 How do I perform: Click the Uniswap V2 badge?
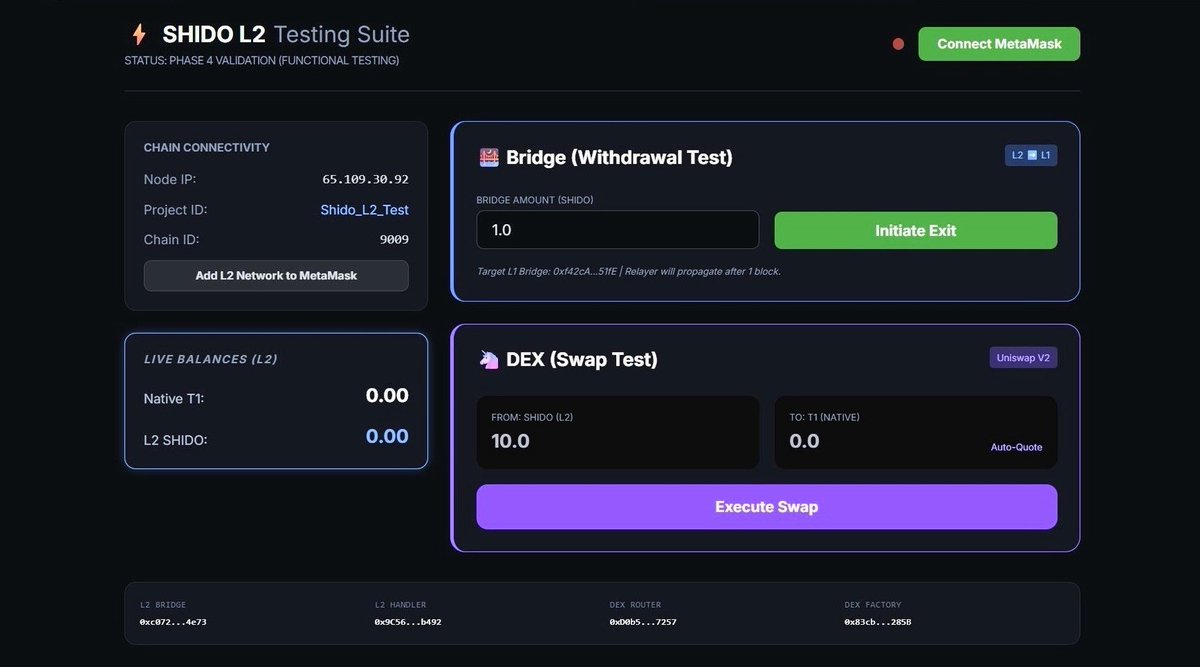[x=1023, y=357]
